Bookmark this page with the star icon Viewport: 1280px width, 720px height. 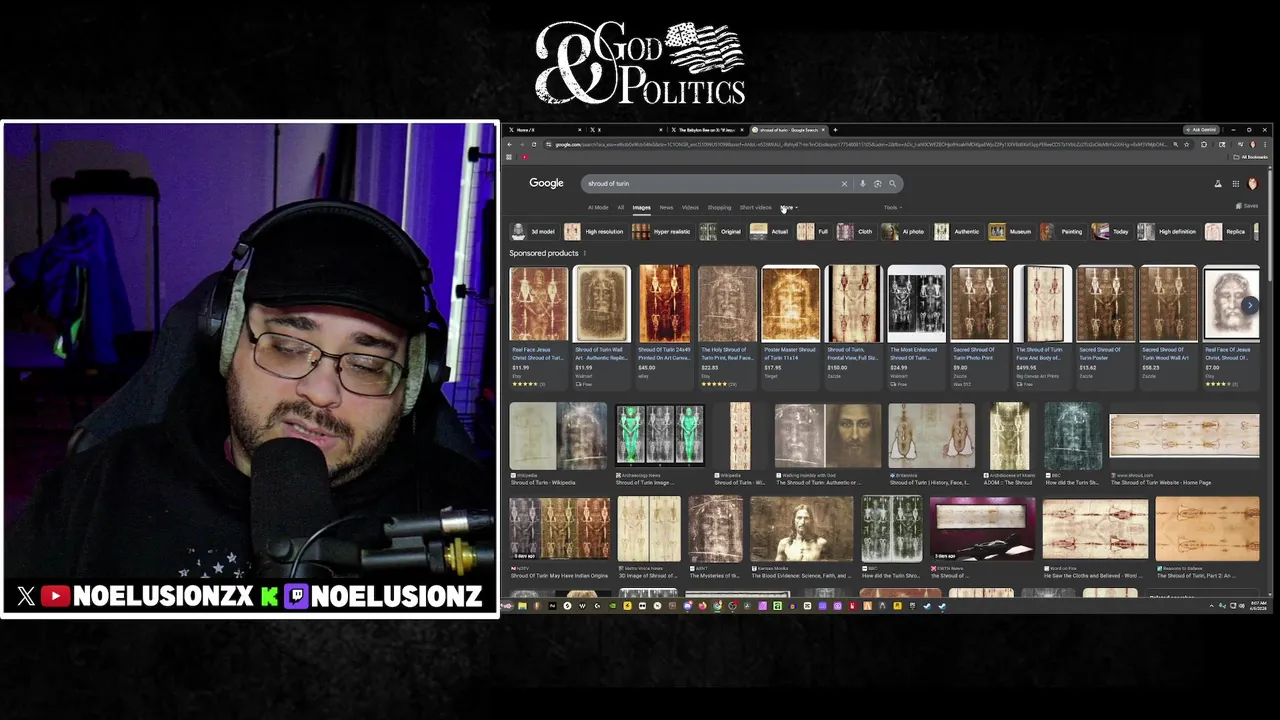[1187, 144]
